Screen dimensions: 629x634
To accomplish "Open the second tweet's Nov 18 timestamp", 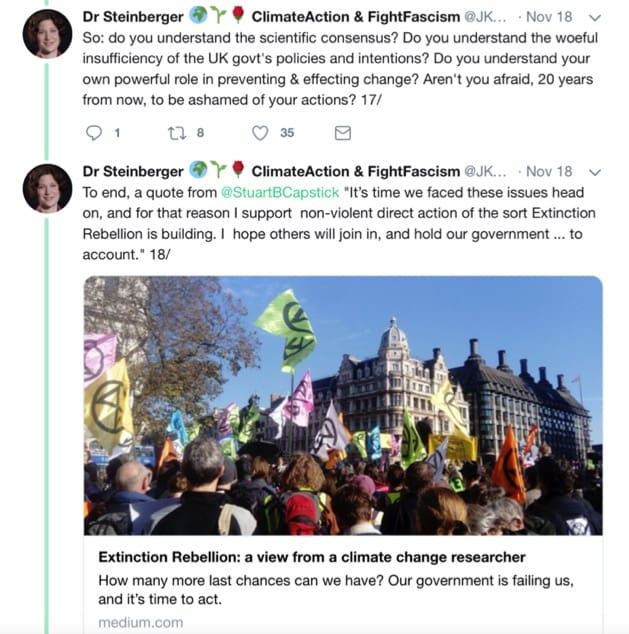I will [549, 171].
